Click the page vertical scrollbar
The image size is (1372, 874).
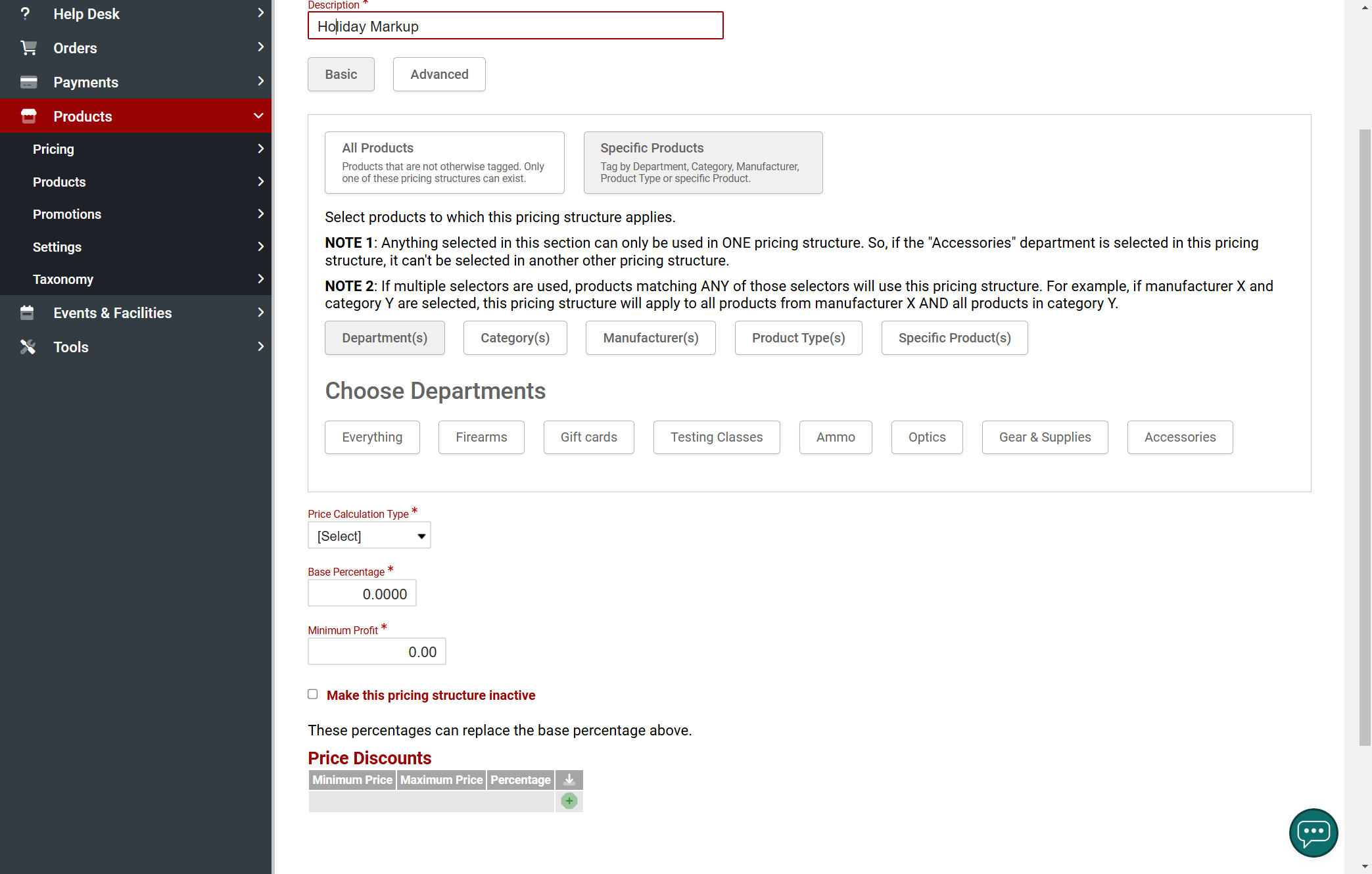[1365, 437]
